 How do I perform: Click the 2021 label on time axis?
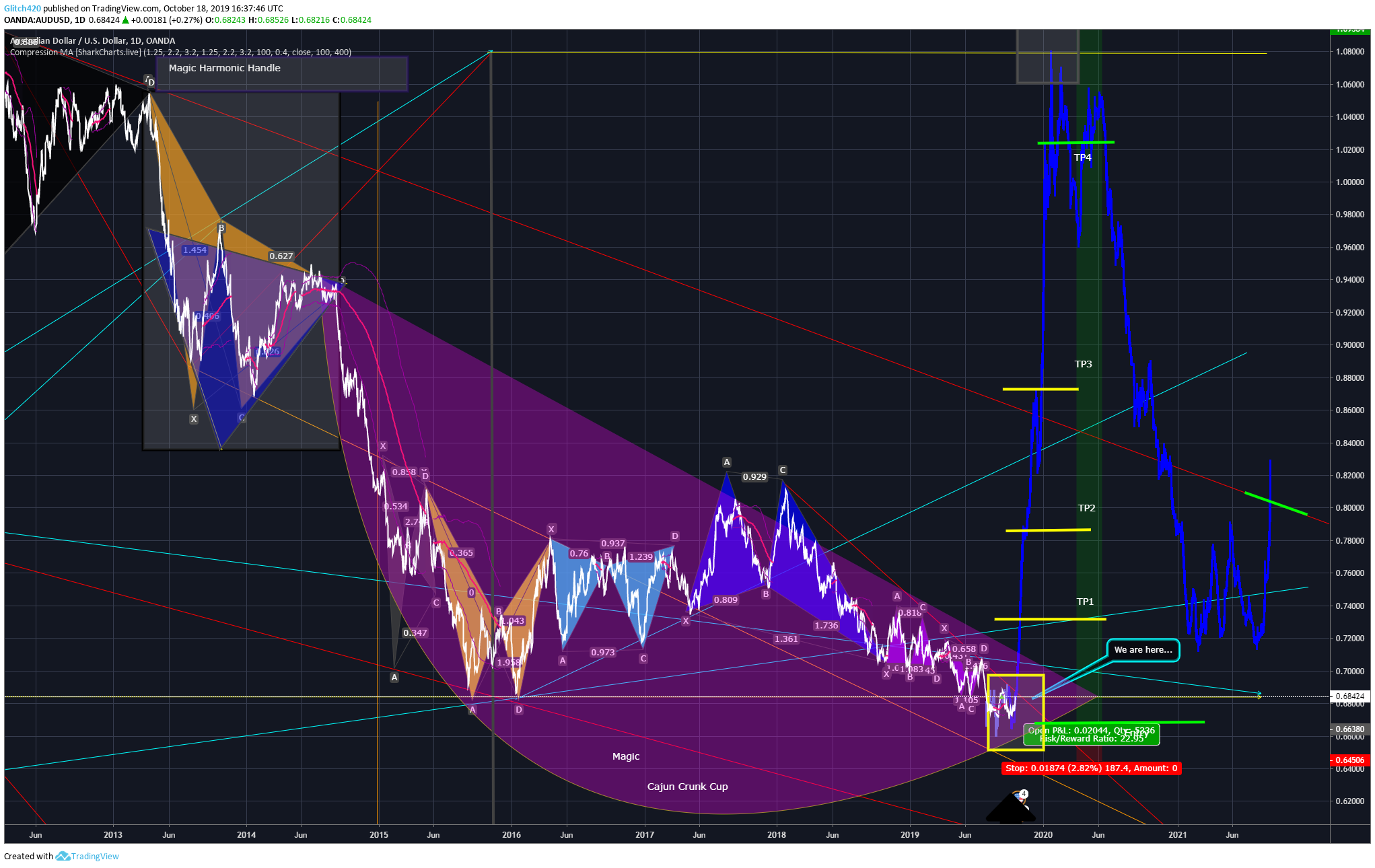tap(1178, 834)
